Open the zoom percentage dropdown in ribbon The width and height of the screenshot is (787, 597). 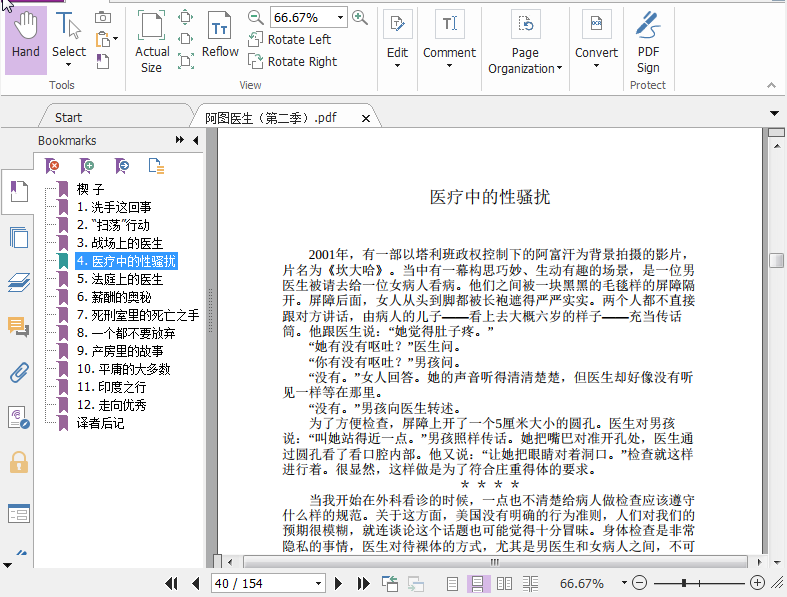tap(341, 17)
